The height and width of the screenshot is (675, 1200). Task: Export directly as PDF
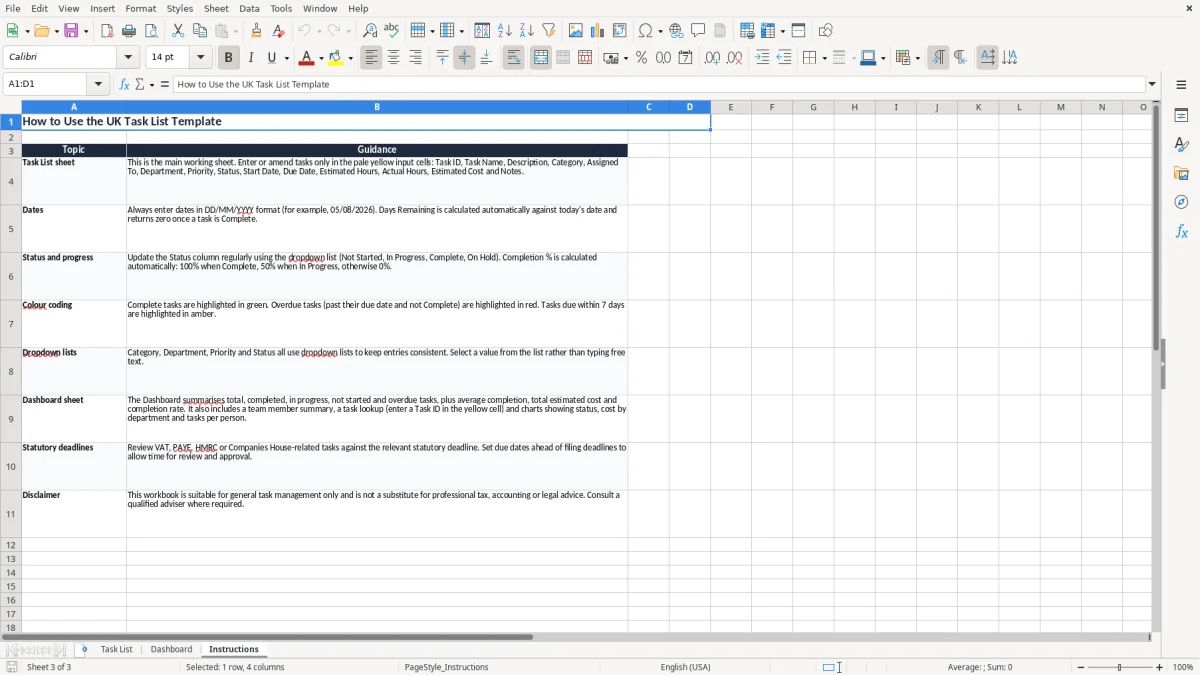coord(107,31)
